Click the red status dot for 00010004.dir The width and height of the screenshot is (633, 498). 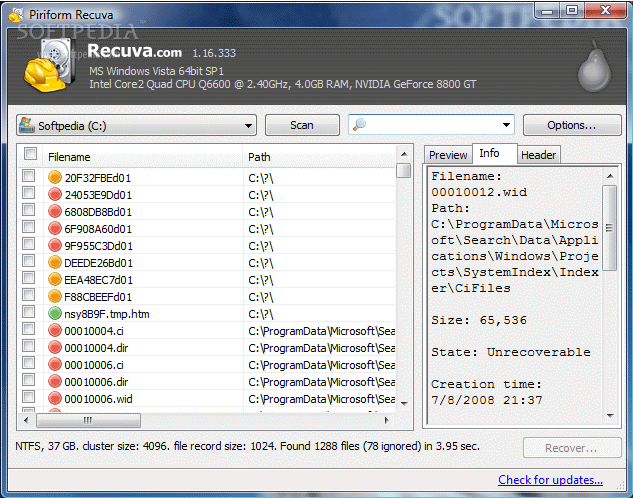(x=54, y=347)
